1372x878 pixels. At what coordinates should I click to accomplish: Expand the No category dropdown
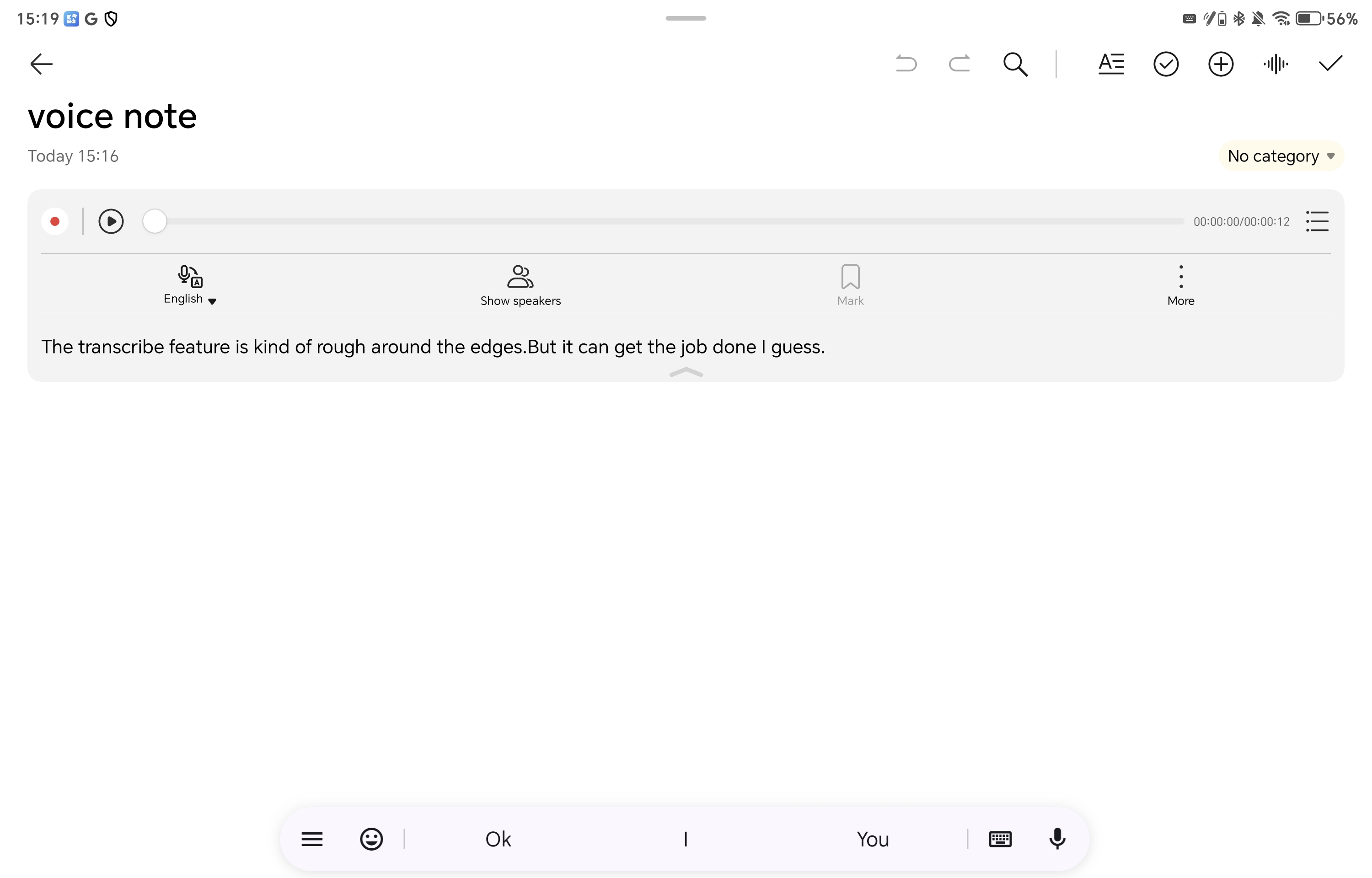click(1280, 155)
